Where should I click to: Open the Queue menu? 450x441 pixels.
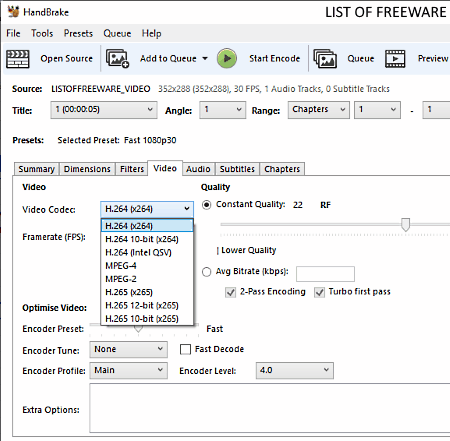117,33
